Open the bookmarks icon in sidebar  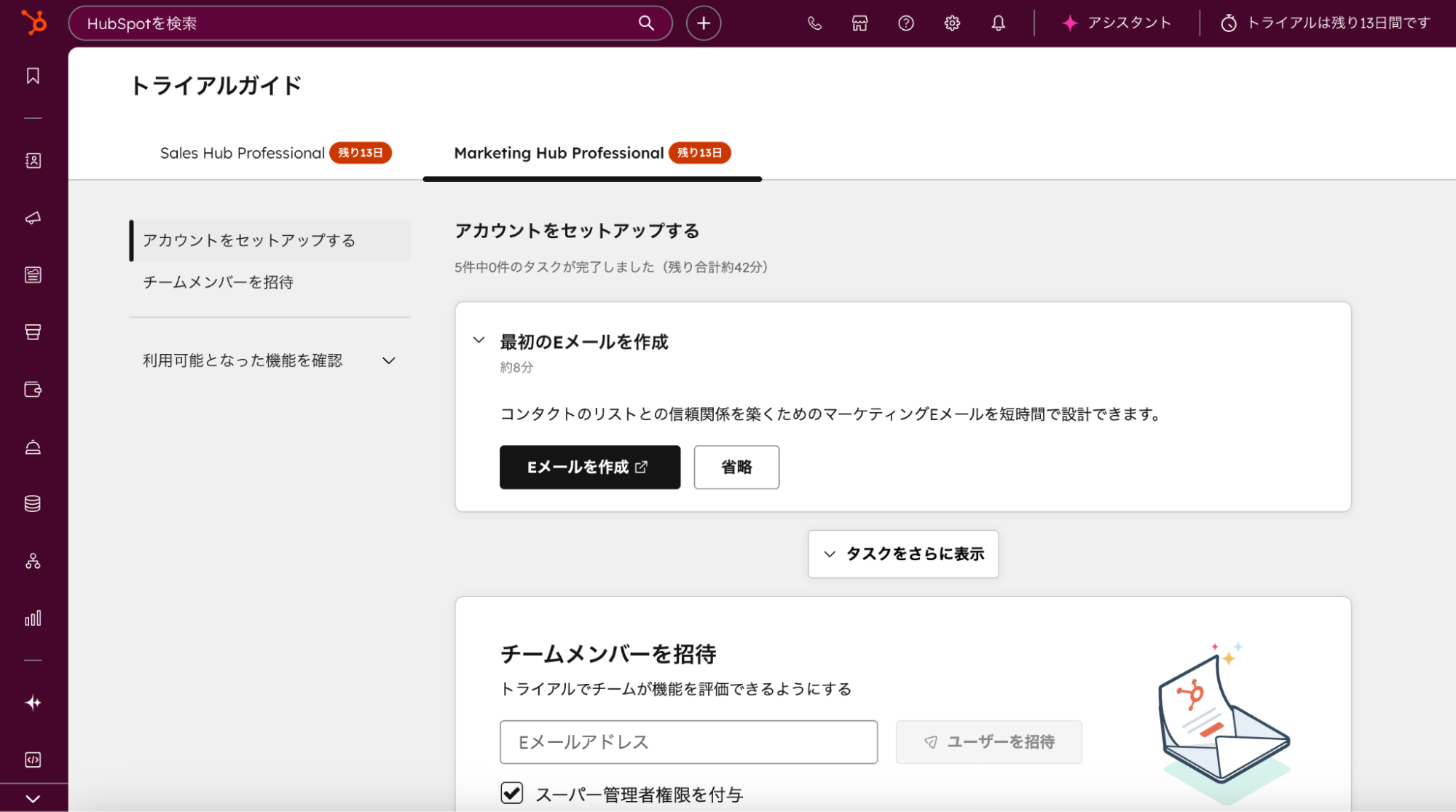pyautogui.click(x=33, y=76)
